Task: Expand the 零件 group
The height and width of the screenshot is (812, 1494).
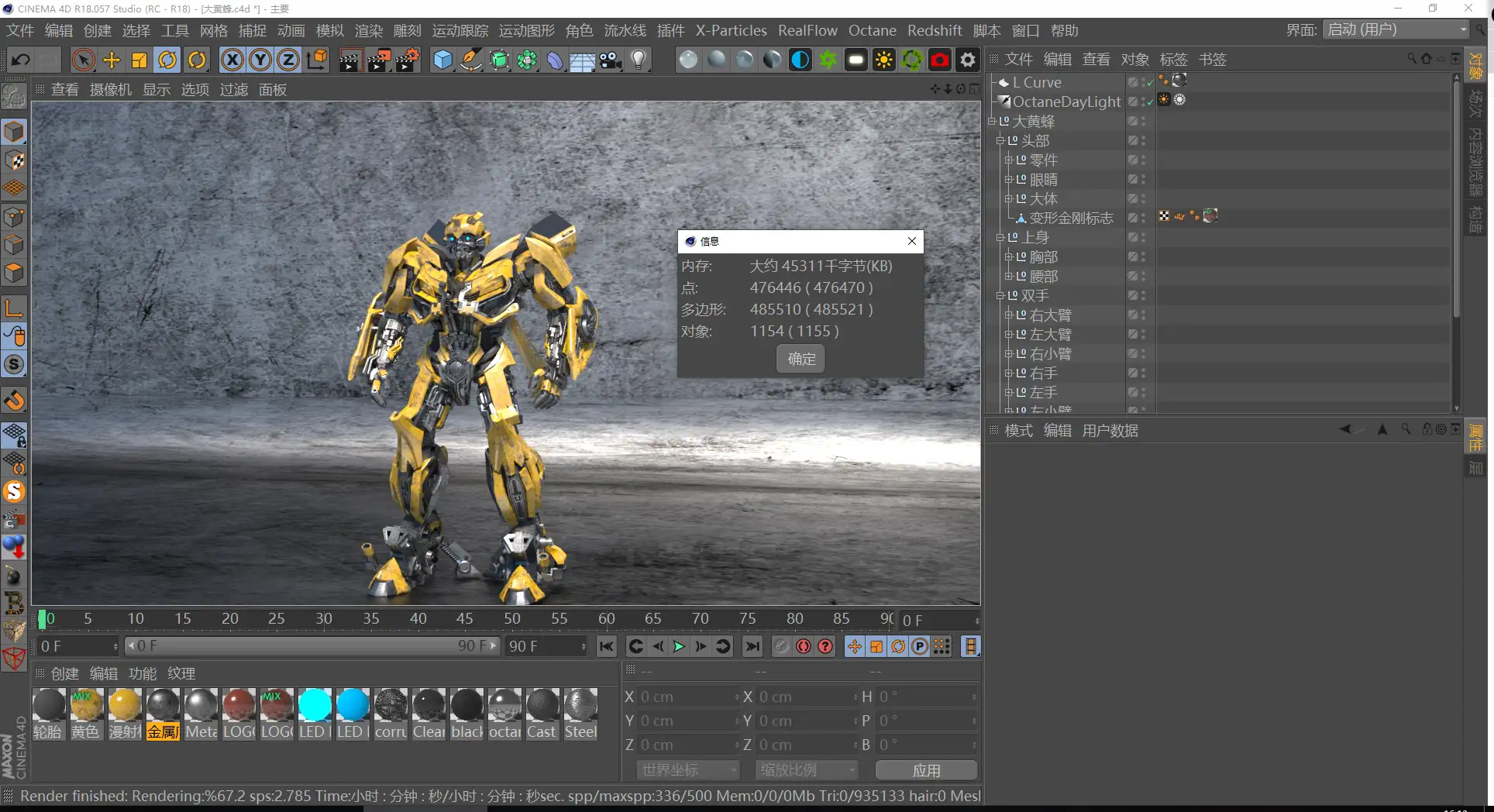Action: (1009, 160)
